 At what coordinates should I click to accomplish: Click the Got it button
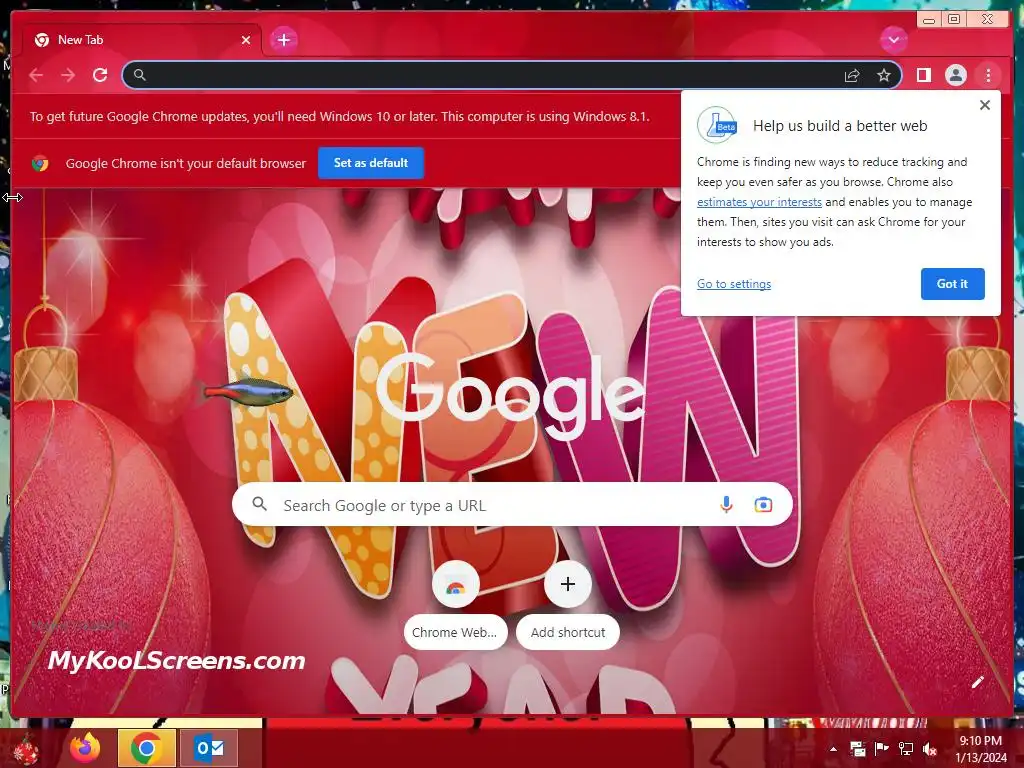click(x=952, y=283)
